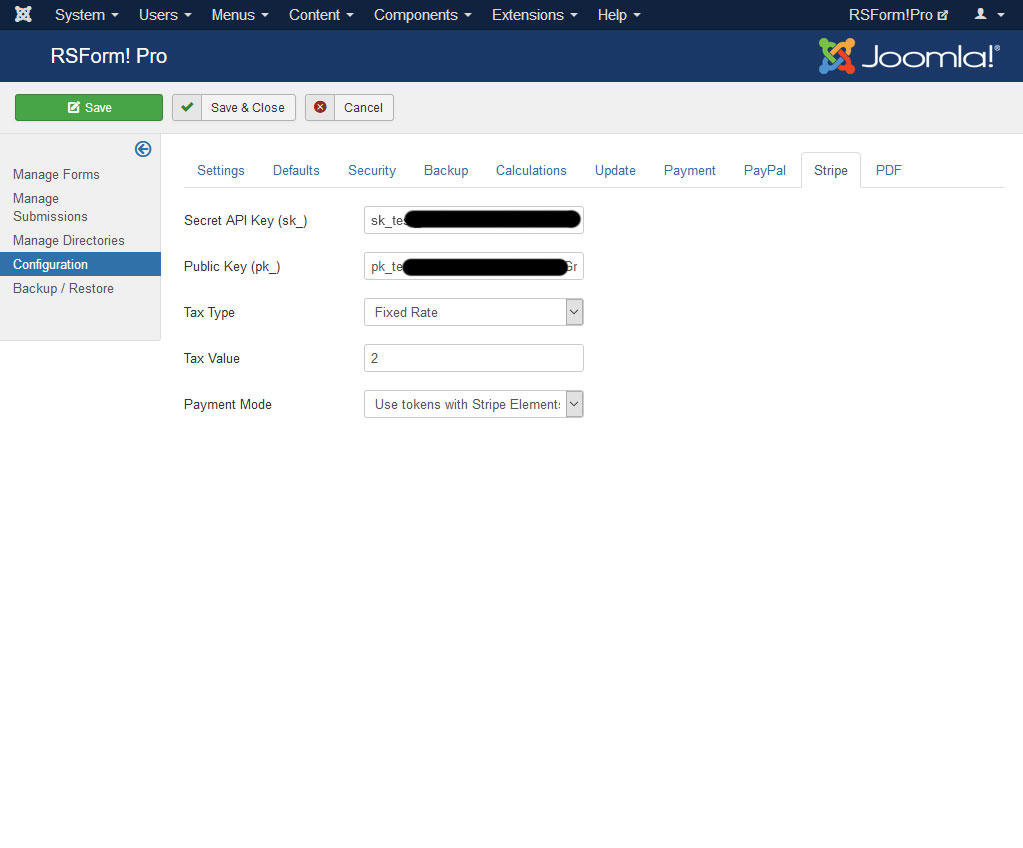
Task: Open the RSForm!Pro external site link
Action: [x=898, y=15]
